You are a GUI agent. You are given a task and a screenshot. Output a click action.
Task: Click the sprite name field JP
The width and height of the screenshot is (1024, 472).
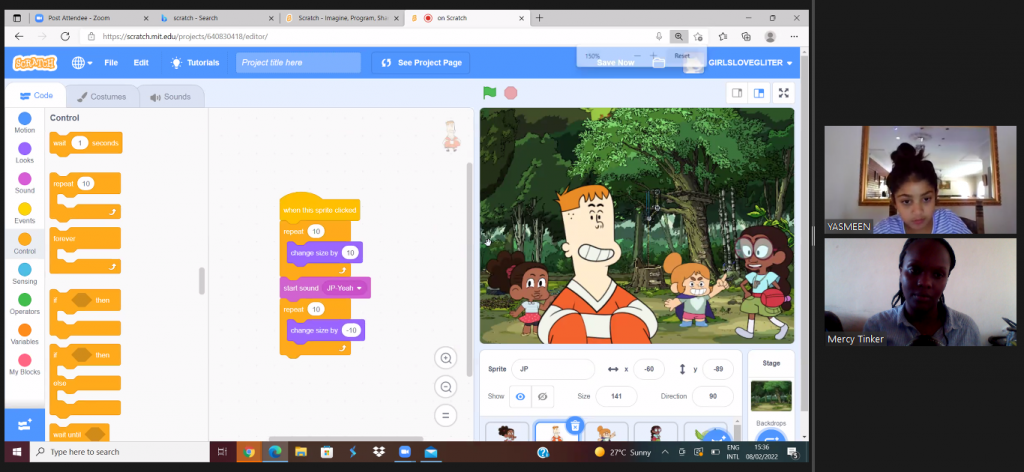pos(553,369)
